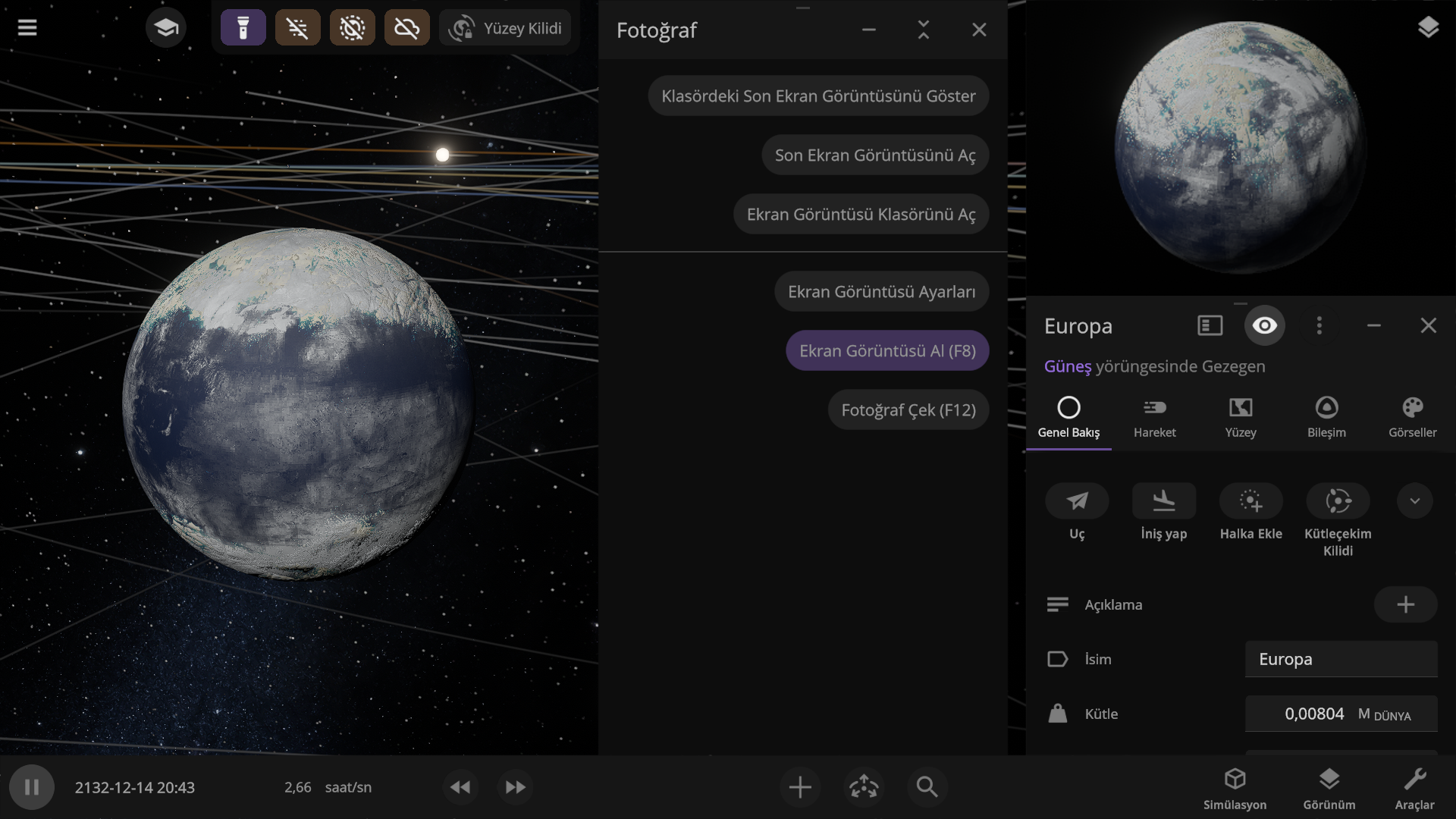Image resolution: width=1456 pixels, height=819 pixels.
Task: Toggle Europa visibility eye icon
Action: 1265,325
